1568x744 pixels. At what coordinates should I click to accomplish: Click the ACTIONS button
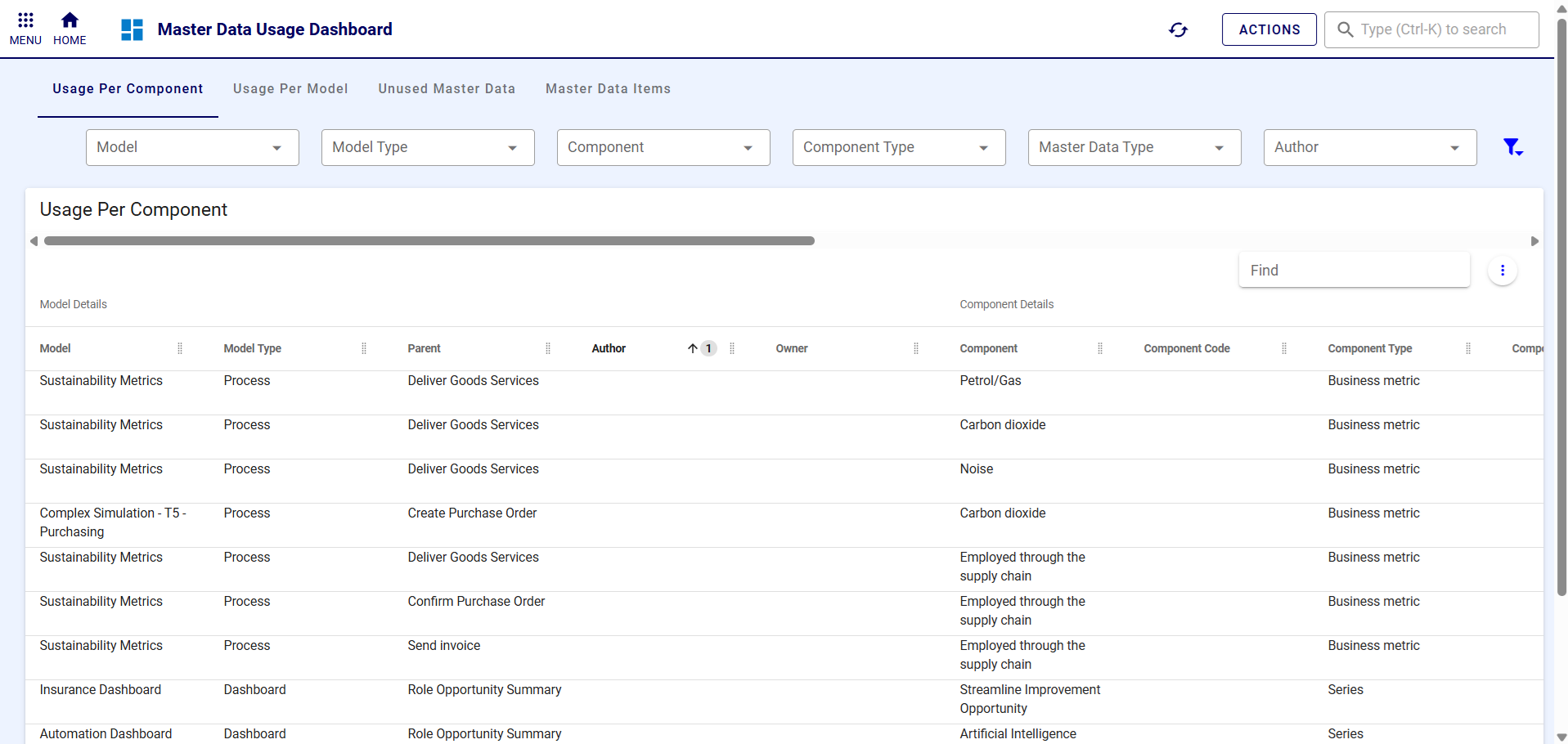[1269, 30]
